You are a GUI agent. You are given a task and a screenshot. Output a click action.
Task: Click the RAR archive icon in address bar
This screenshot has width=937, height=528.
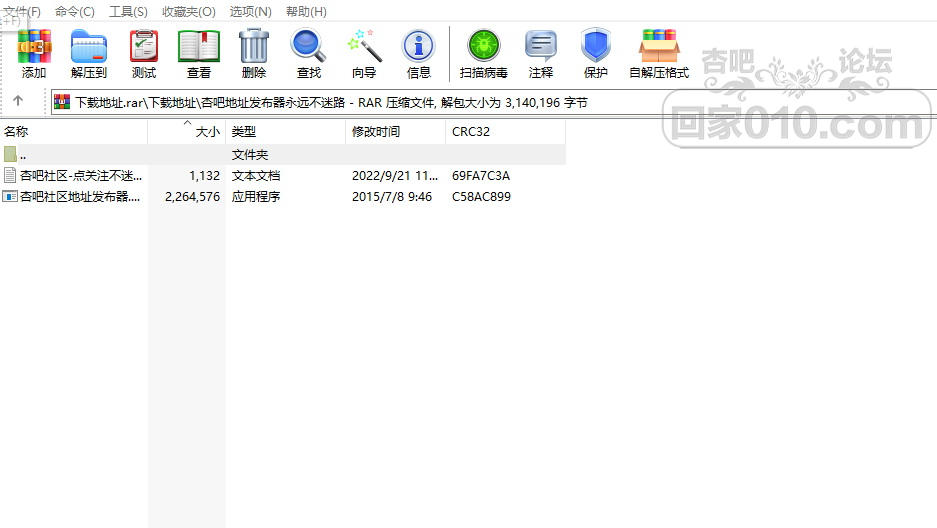click(x=62, y=102)
